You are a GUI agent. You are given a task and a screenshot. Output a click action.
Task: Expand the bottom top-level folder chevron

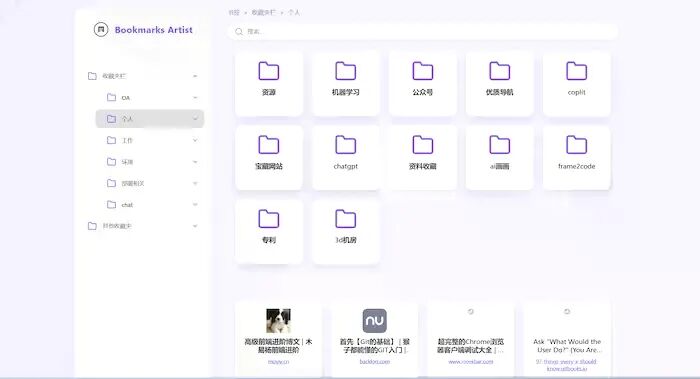195,226
